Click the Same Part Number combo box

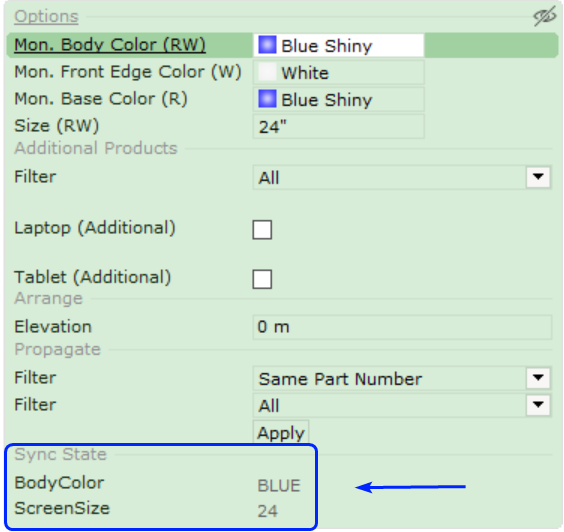(x=402, y=378)
